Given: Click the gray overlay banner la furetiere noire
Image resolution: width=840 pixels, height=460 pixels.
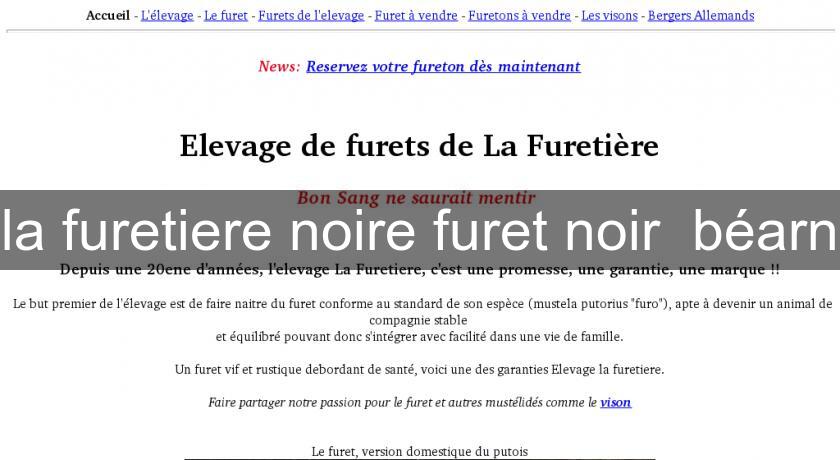Looking at the screenshot, I should (419, 232).
